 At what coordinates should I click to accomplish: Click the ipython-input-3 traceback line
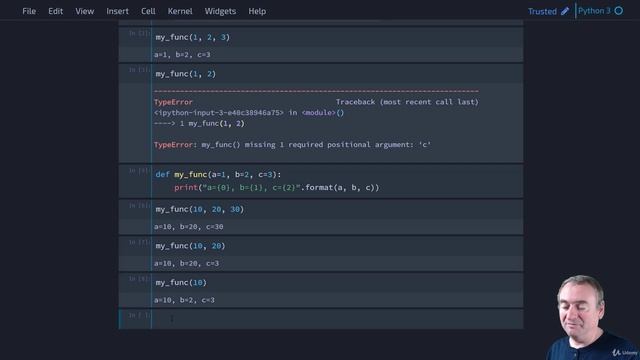point(249,113)
